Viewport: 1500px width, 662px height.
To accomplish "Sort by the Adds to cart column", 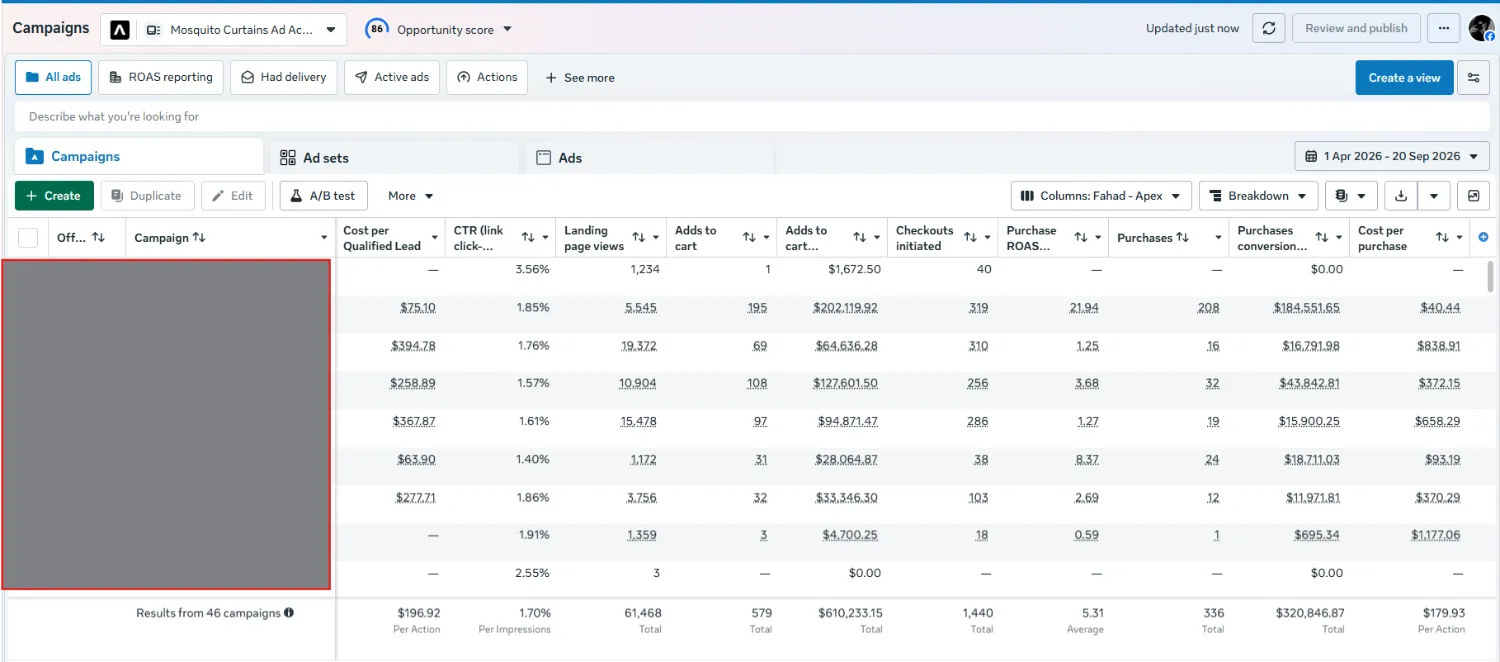I will click(749, 238).
